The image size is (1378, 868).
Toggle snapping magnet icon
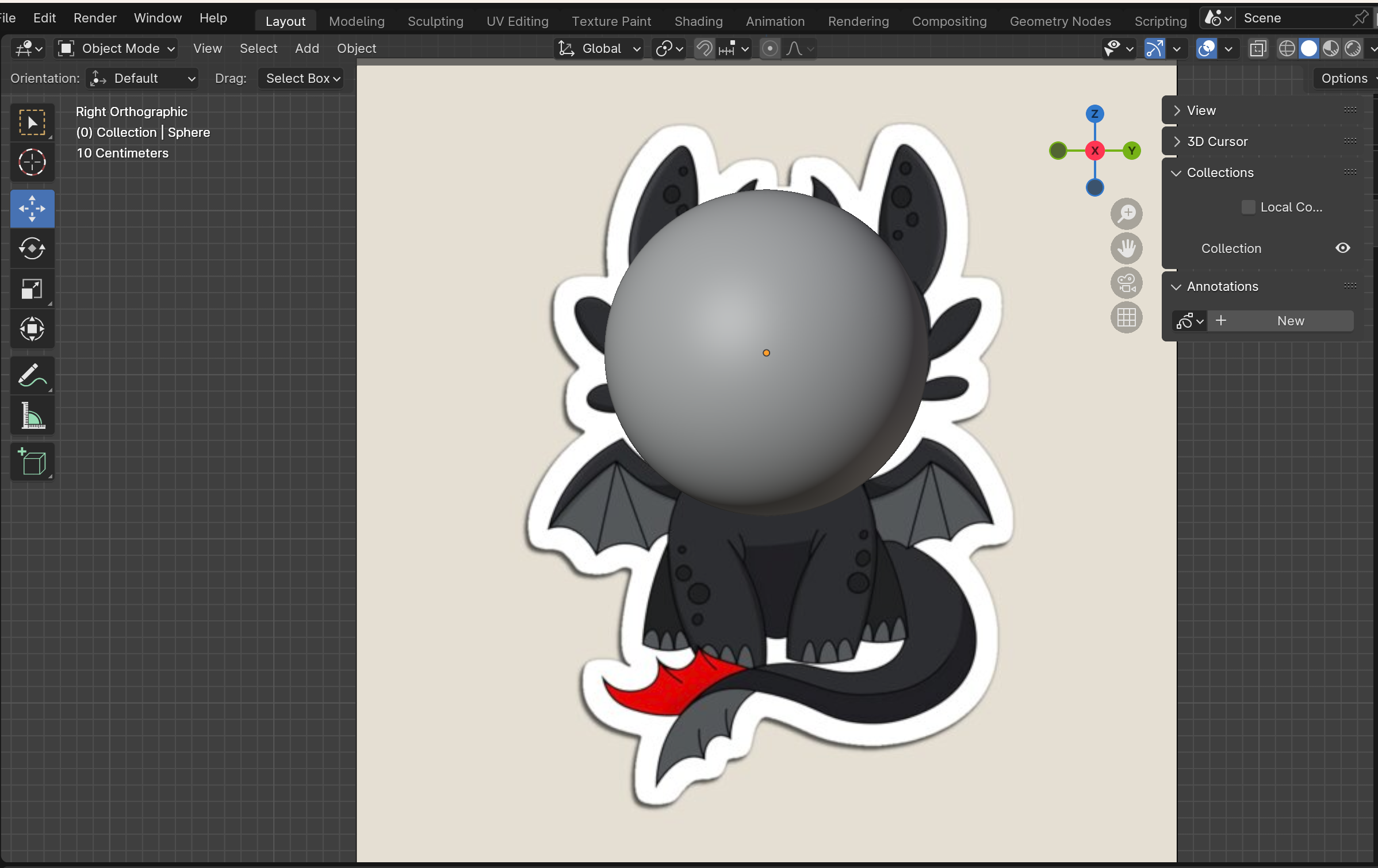pos(704,48)
